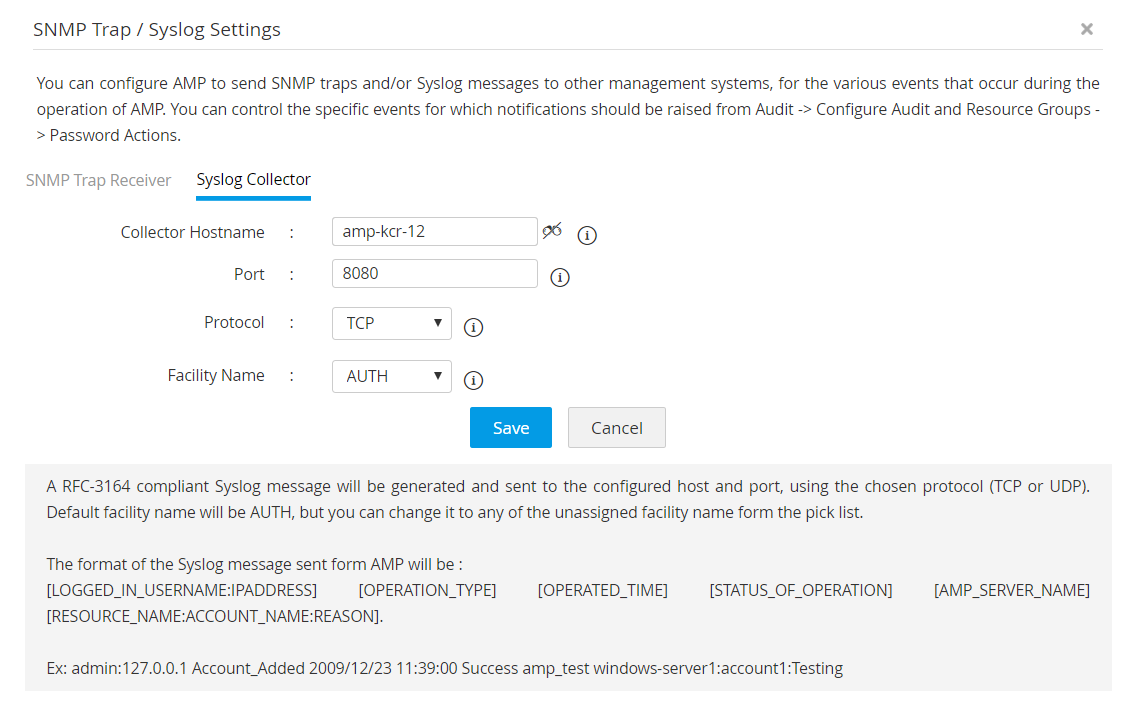This screenshot has width=1137, height=707.
Task: Switch to the SNMP Trap Receiver tab
Action: 98,180
